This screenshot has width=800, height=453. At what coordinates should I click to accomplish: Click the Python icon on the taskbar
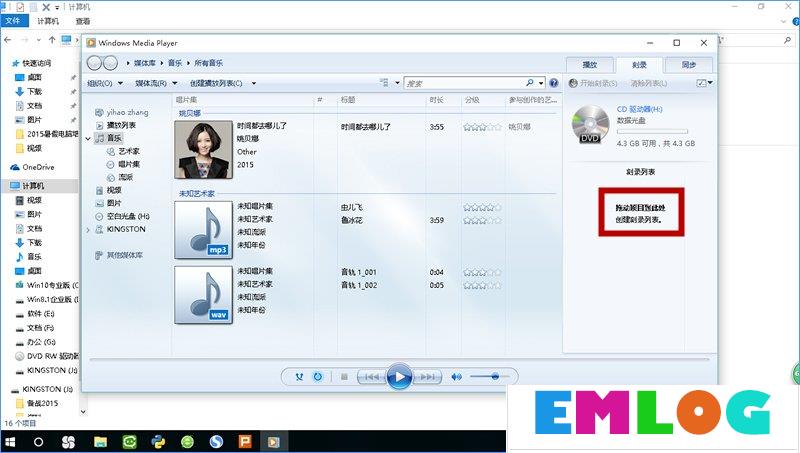158,442
